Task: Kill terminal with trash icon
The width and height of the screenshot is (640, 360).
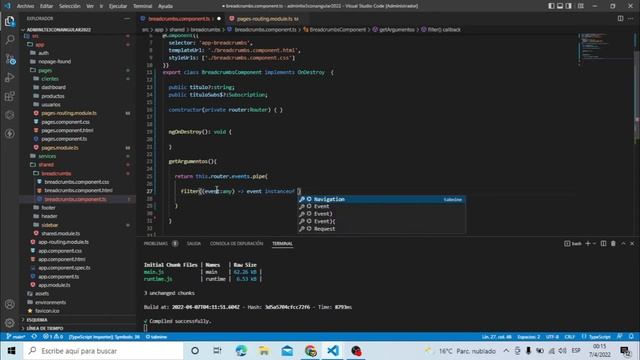Action: pyautogui.click(x=613, y=243)
